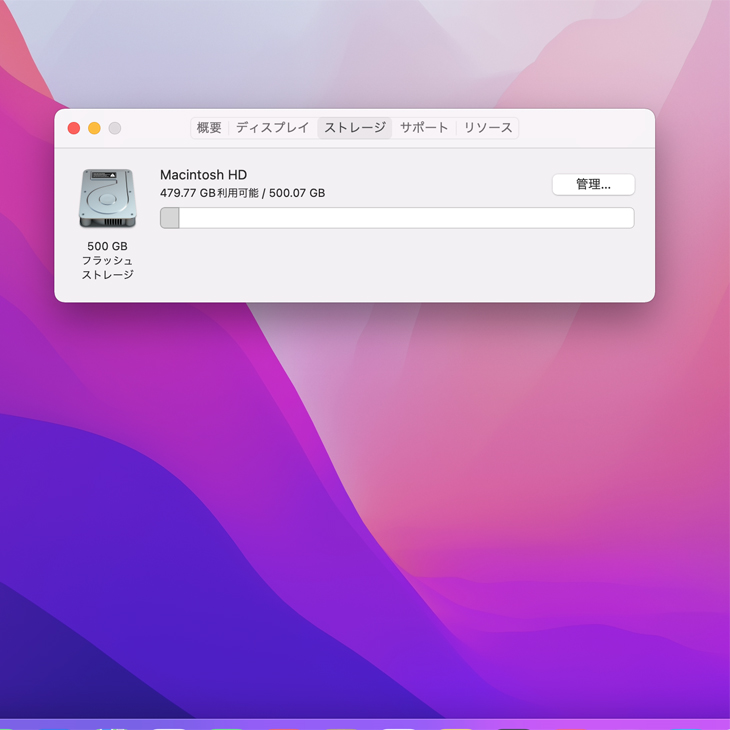The height and width of the screenshot is (730, 730).
Task: Select the ストレージ tab
Action: coord(354,128)
